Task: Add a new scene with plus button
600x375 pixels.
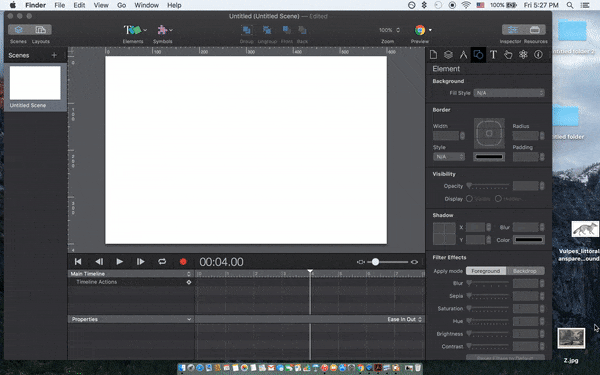Action: [x=54, y=55]
